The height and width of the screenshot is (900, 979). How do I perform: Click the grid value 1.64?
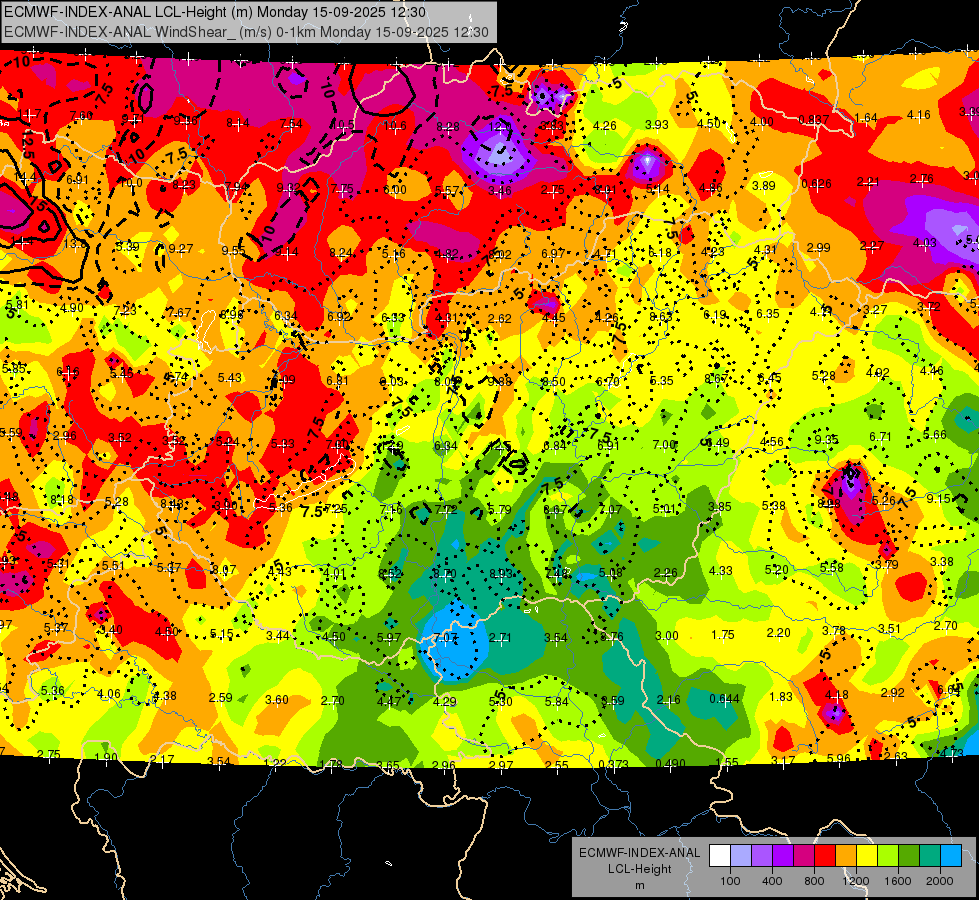(866, 118)
